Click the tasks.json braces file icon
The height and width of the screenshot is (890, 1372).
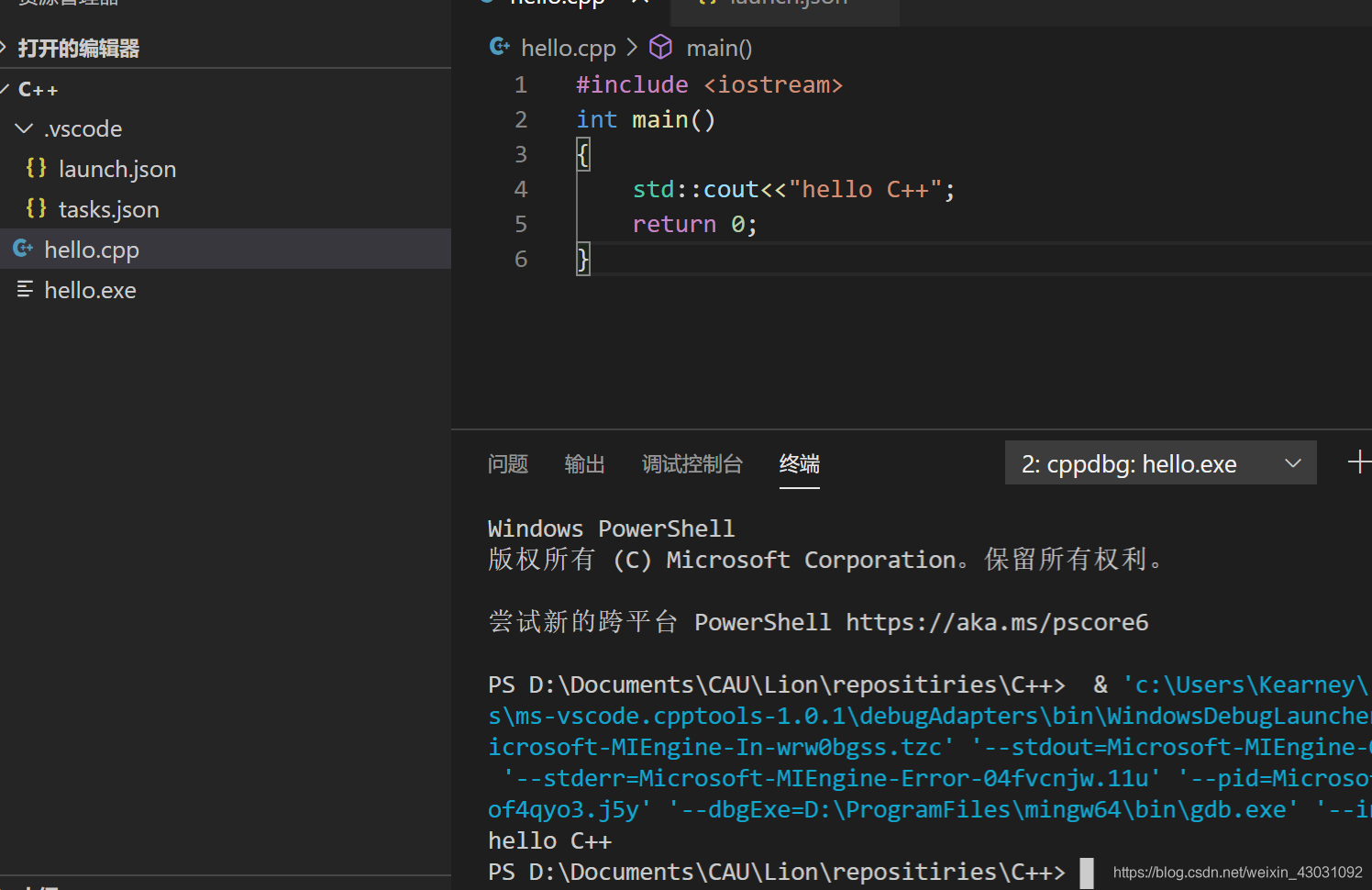(36, 208)
